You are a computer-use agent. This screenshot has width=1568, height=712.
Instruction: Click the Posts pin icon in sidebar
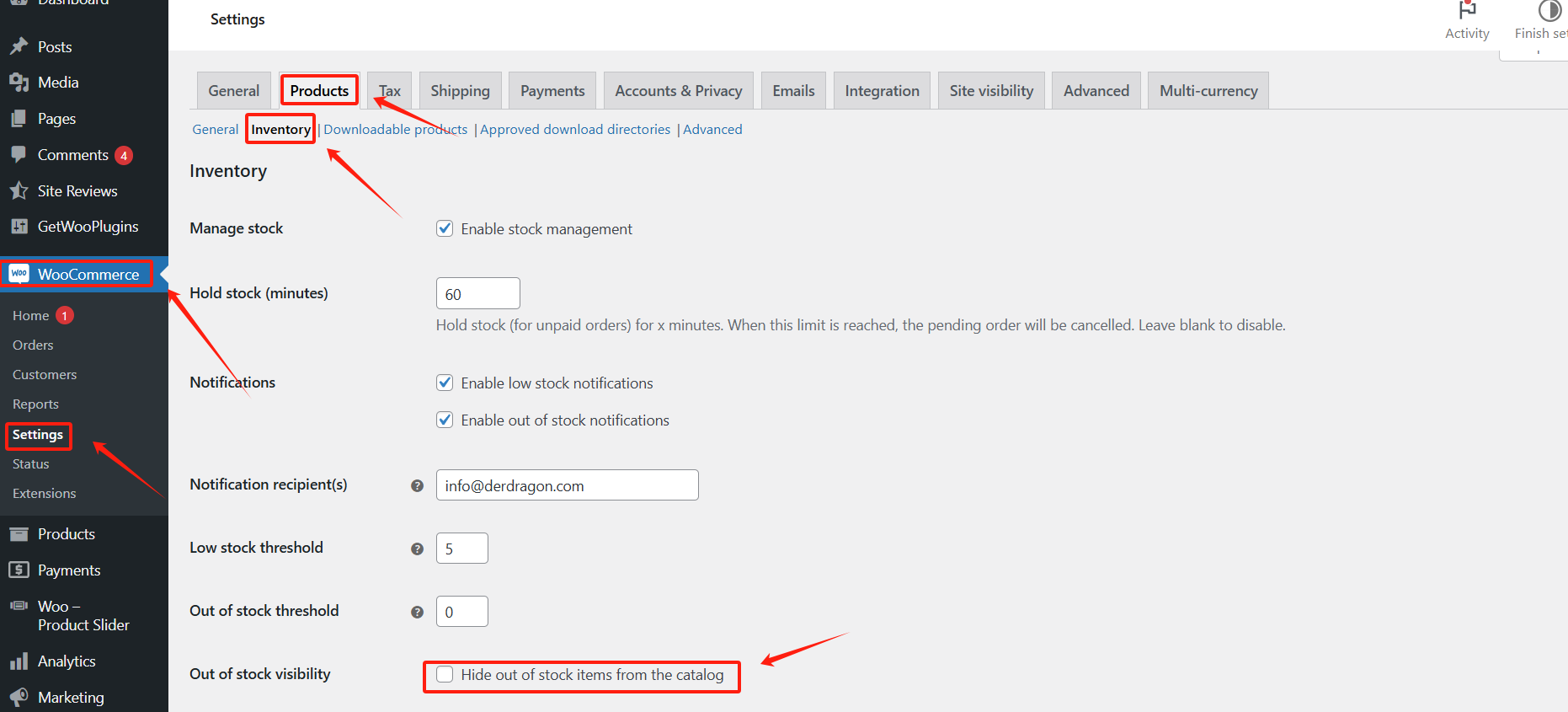click(19, 46)
